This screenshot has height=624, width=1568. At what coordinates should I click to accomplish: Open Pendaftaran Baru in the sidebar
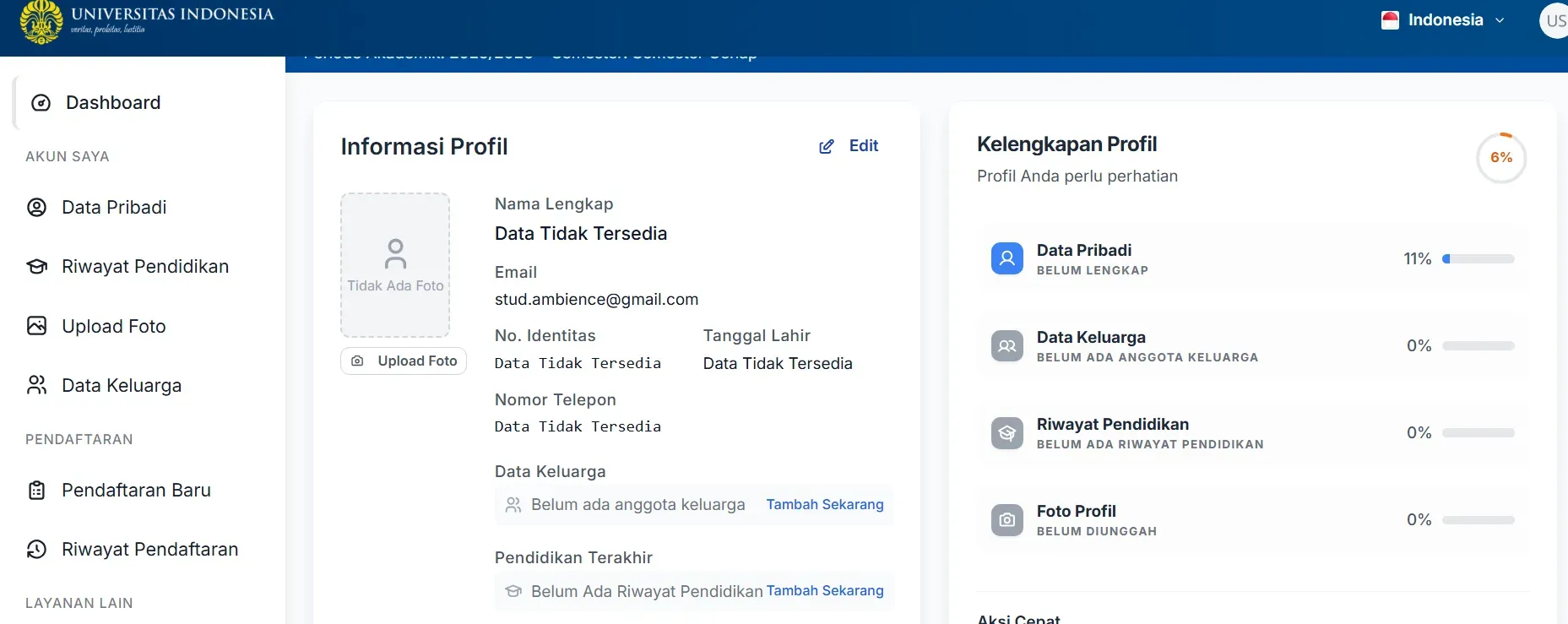(x=136, y=490)
